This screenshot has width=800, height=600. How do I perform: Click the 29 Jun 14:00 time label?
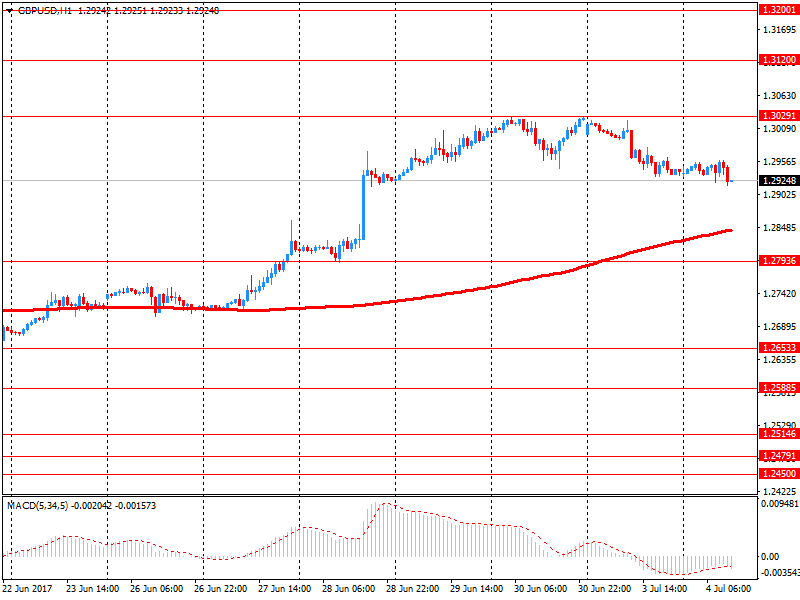477,589
